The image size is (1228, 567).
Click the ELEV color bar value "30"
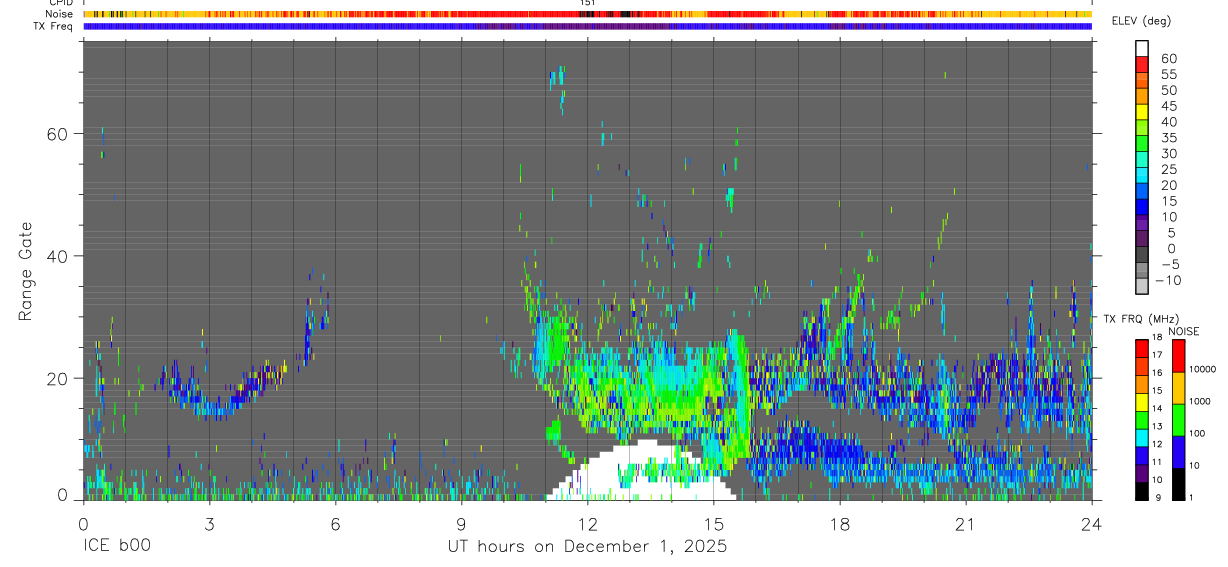[x=1168, y=153]
